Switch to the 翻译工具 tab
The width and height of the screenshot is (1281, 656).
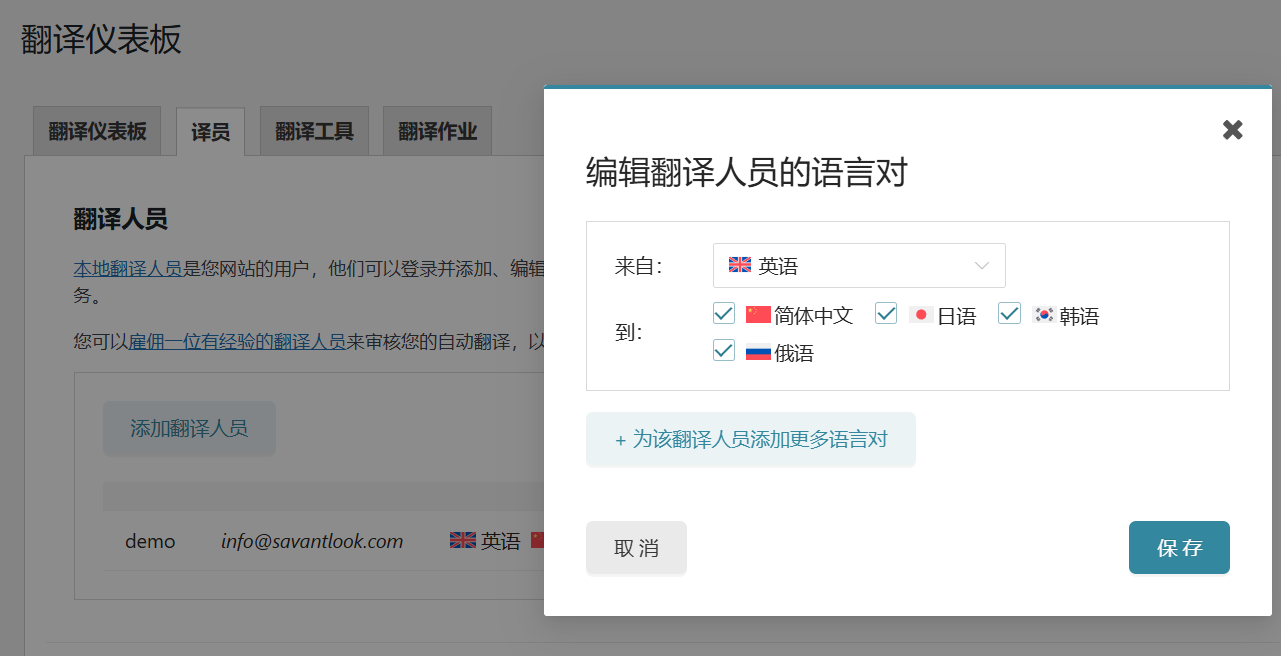pyautogui.click(x=314, y=132)
